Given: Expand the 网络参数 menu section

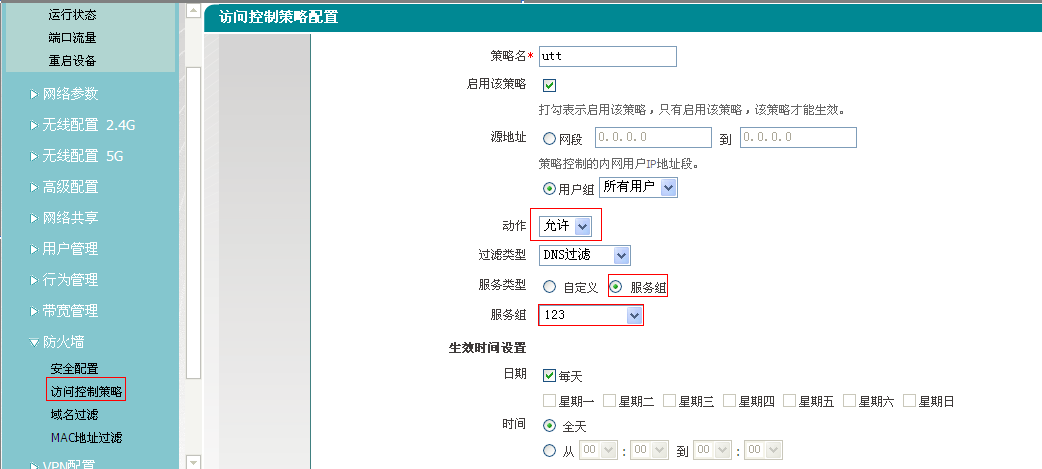Looking at the screenshot, I should pyautogui.click(x=70, y=94).
